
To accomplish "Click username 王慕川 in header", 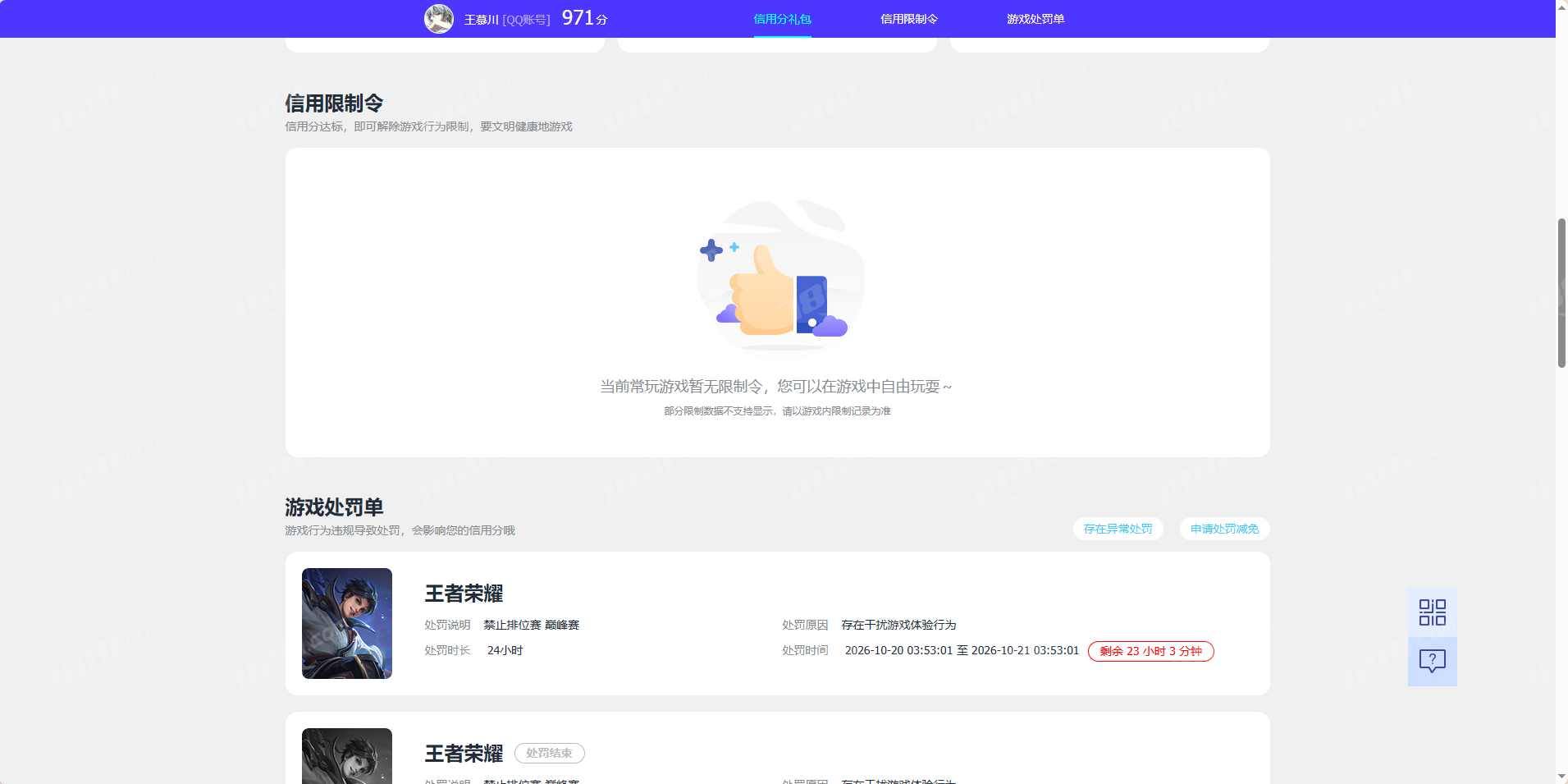I will coord(482,20).
